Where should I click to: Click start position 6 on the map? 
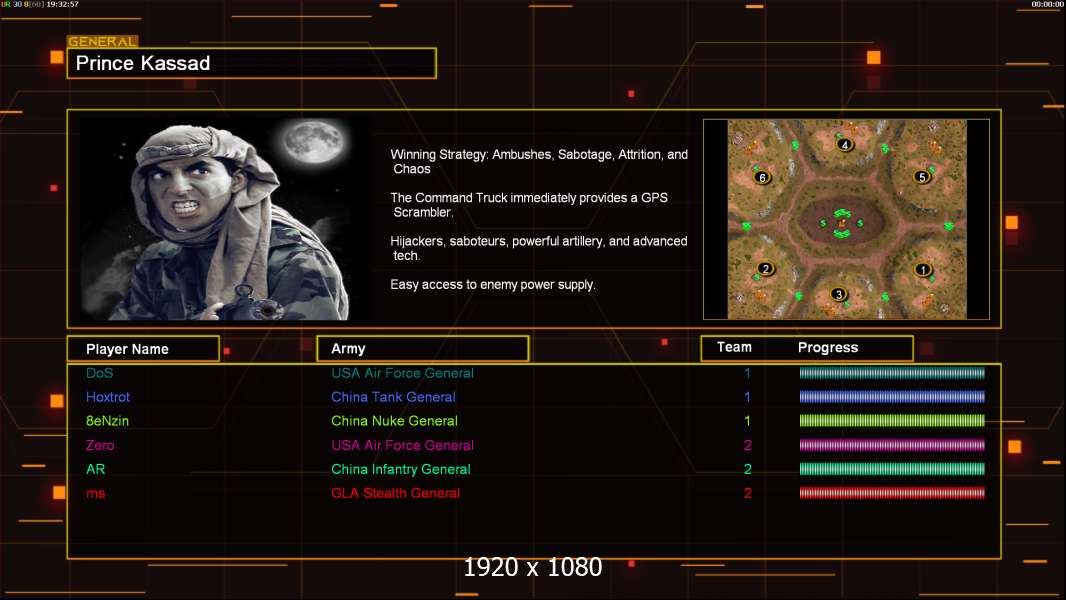tap(762, 177)
